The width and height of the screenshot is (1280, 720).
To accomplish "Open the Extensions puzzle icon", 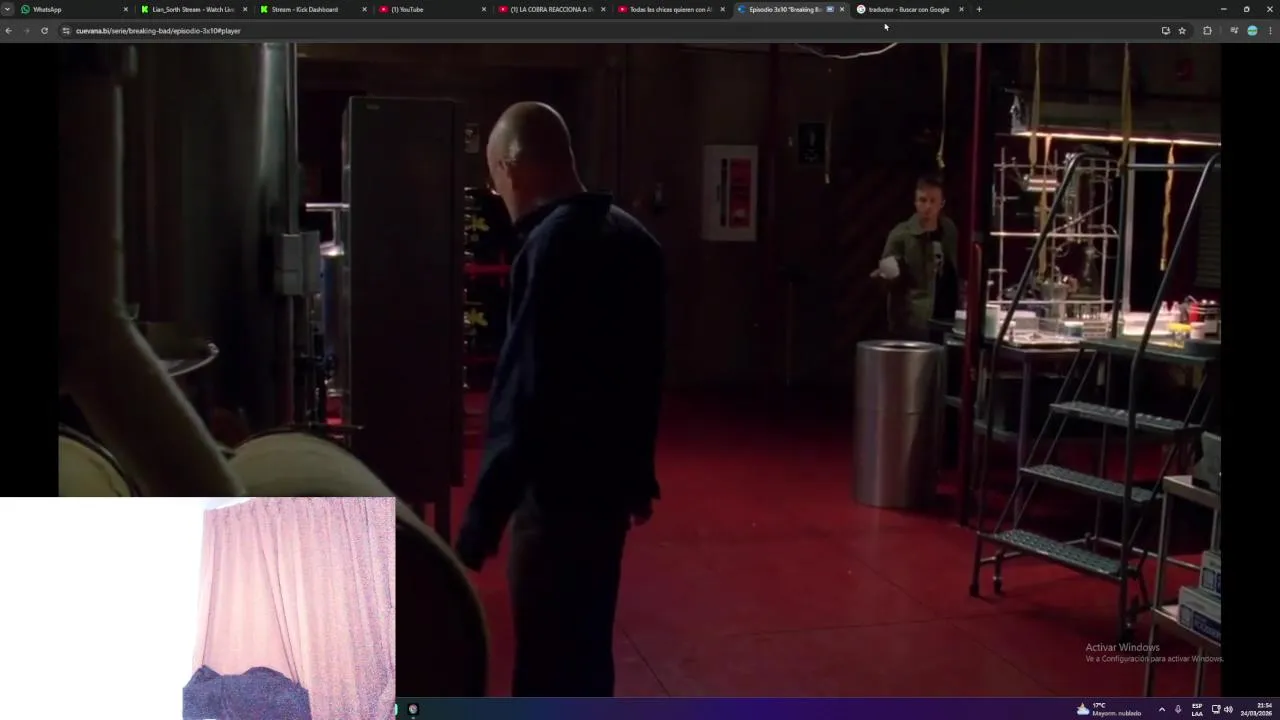I will [1207, 31].
